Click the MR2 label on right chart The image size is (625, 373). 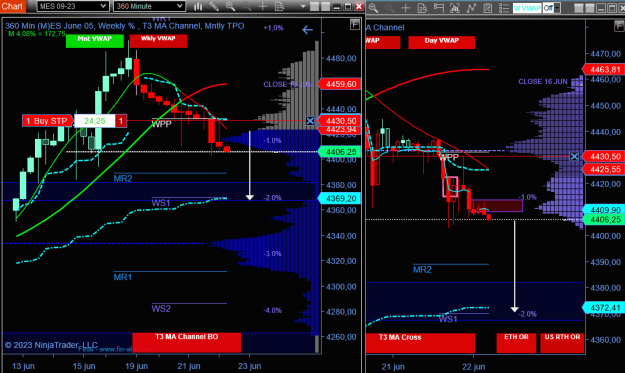pos(422,270)
